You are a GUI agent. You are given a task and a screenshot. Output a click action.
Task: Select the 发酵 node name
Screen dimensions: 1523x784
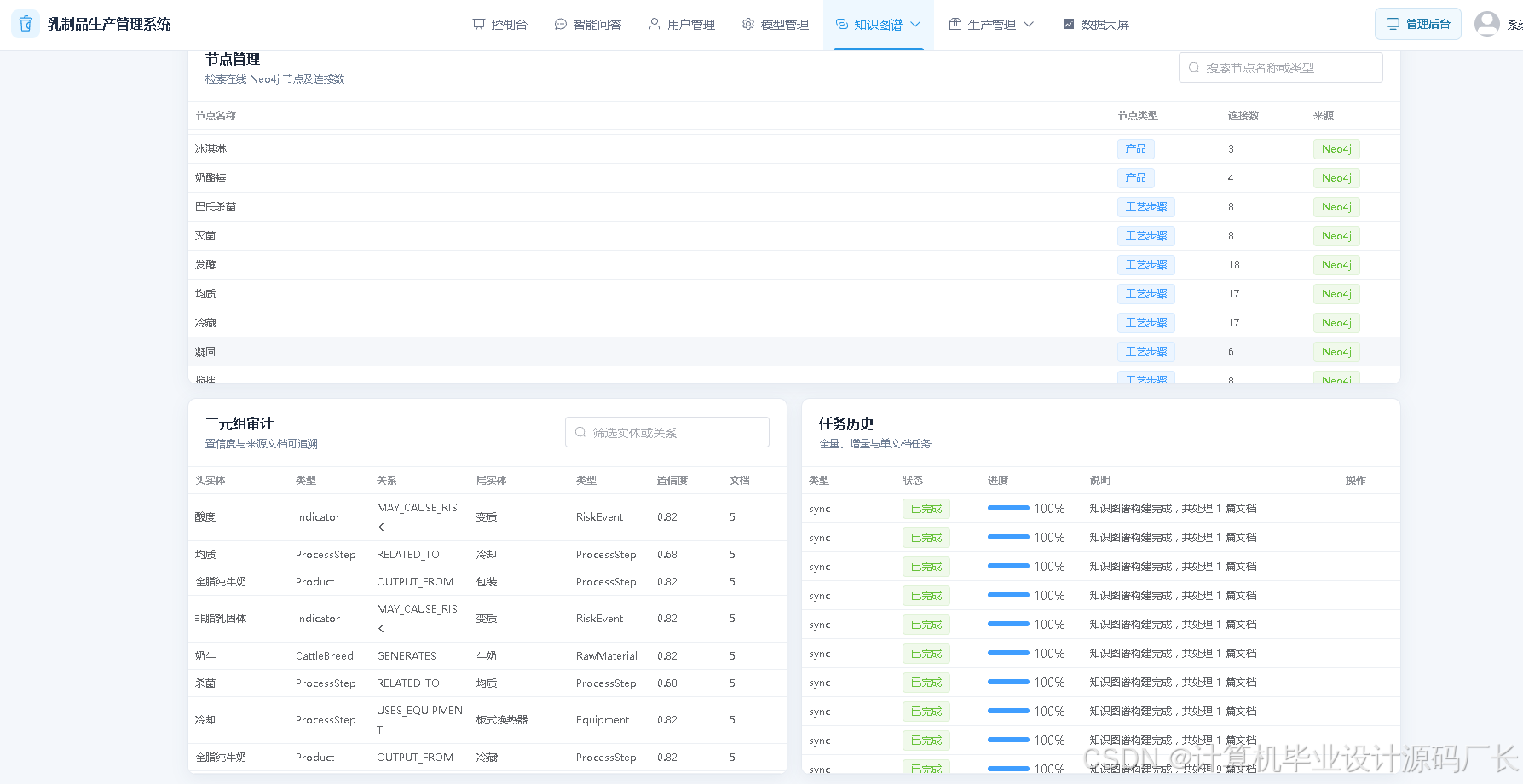[205, 265]
